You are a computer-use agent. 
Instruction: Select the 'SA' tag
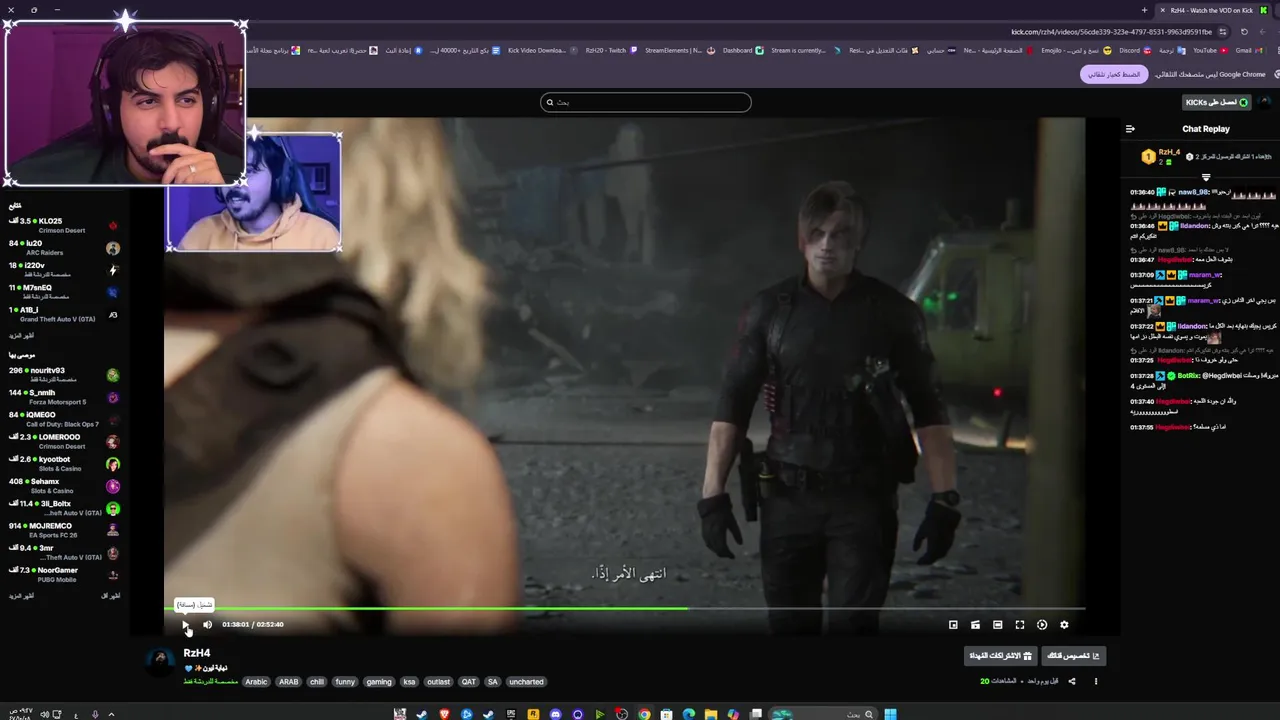[x=492, y=682]
